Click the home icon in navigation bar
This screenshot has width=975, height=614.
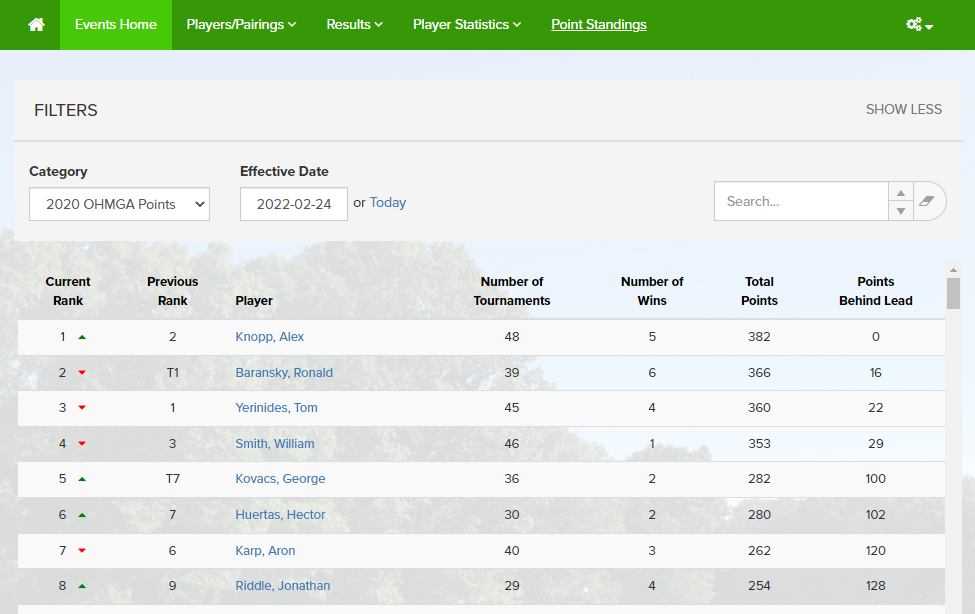pyautogui.click(x=36, y=25)
